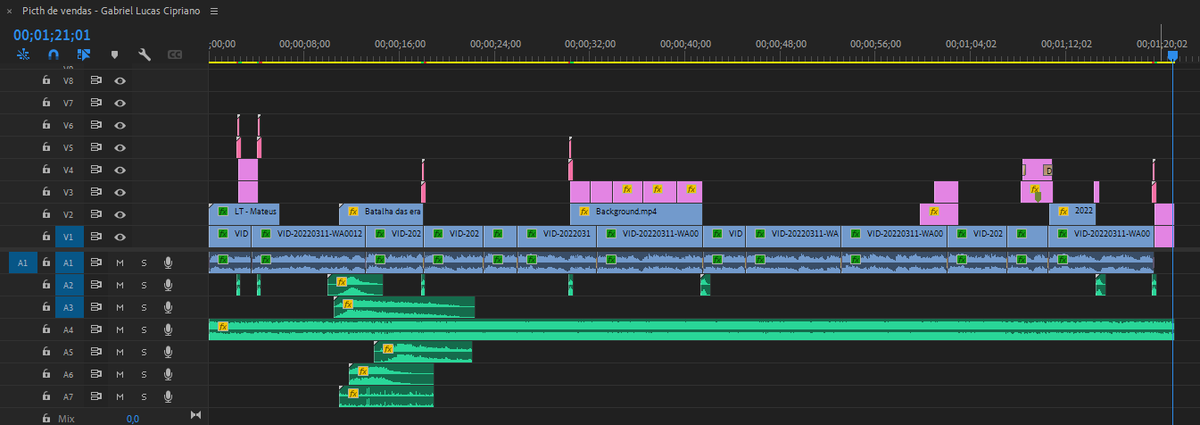Enable voice-over record on track A1
Screen dimensions: 1200x425
point(168,262)
